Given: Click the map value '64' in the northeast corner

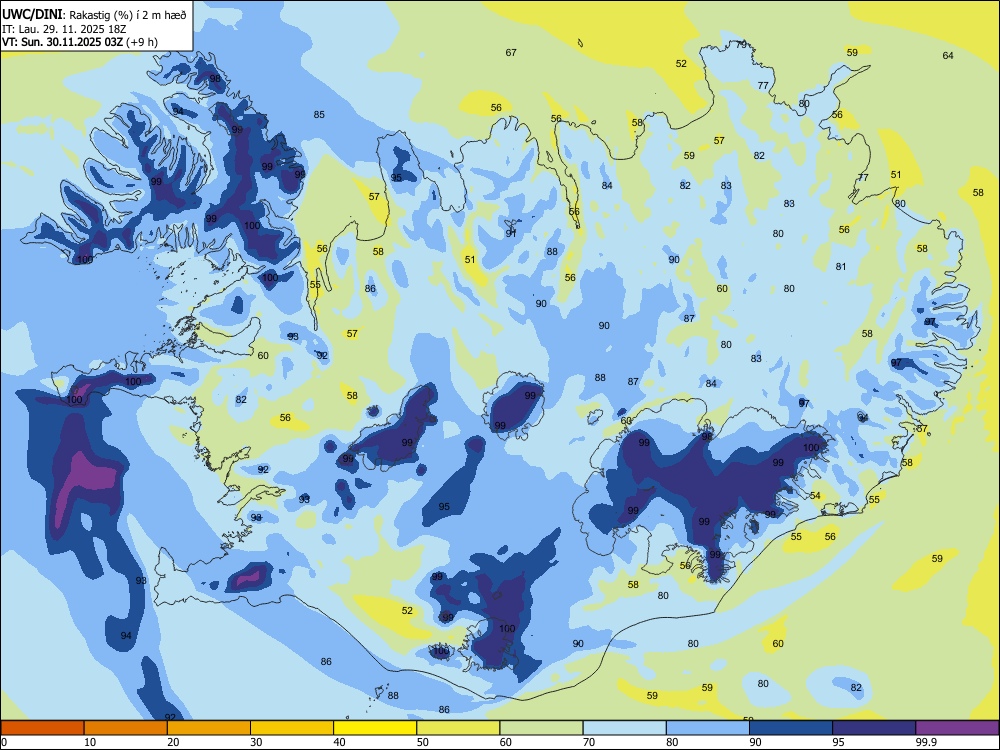Looking at the screenshot, I should click(948, 55).
